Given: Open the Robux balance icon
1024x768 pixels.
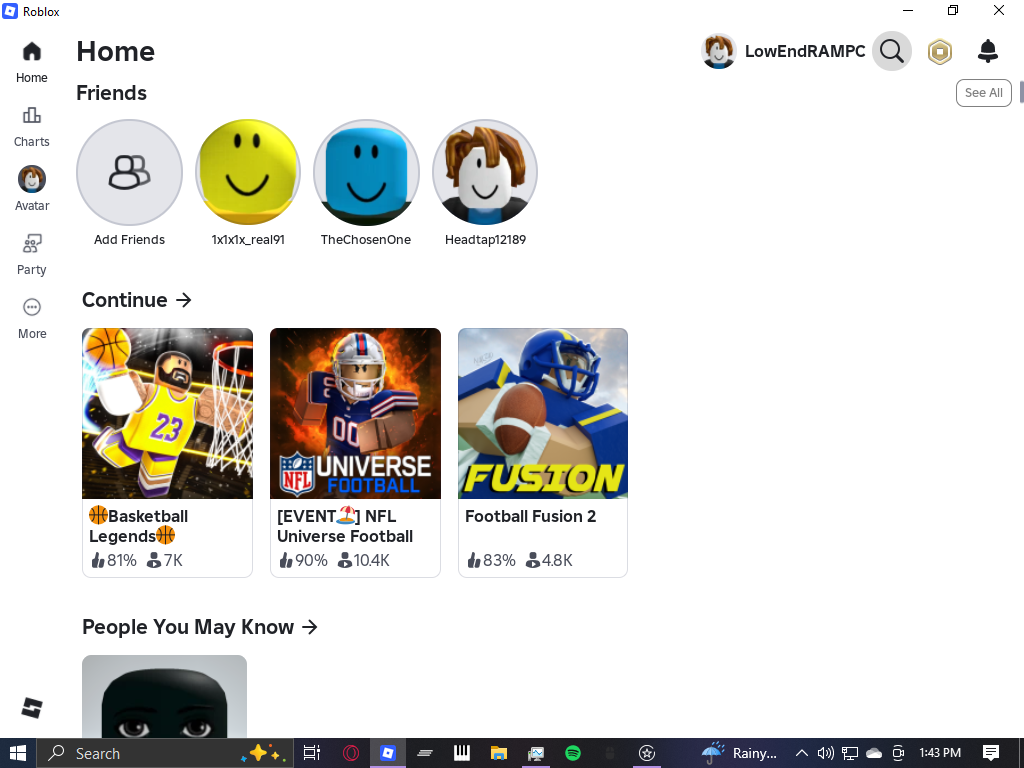Looking at the screenshot, I should 940,52.
